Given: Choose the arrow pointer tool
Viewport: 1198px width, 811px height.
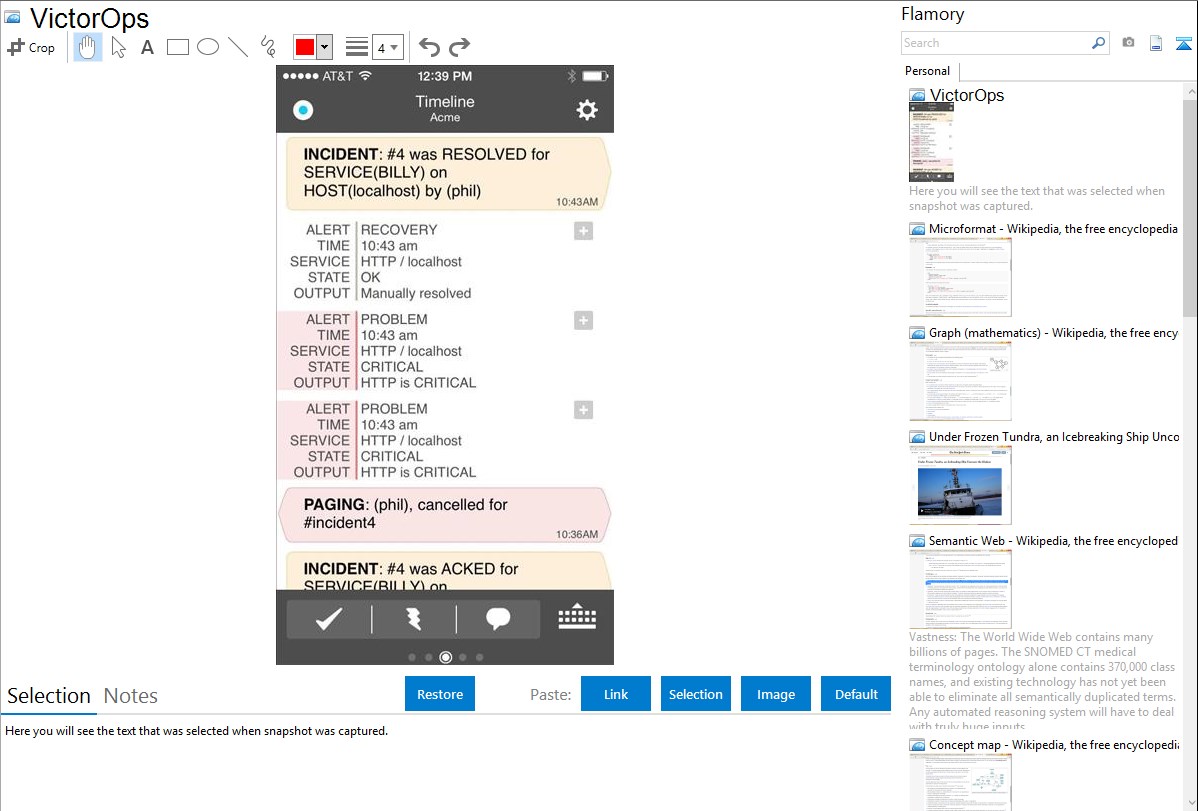Looking at the screenshot, I should pyautogui.click(x=118, y=47).
